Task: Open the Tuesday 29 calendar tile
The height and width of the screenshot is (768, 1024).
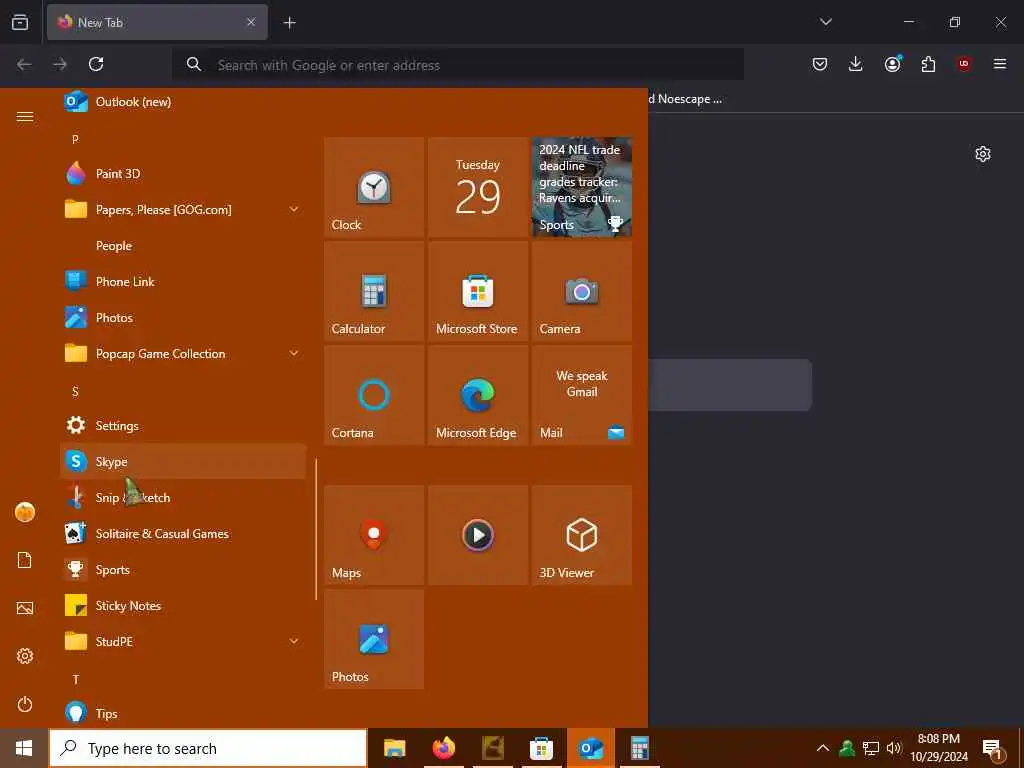Action: pos(478,187)
